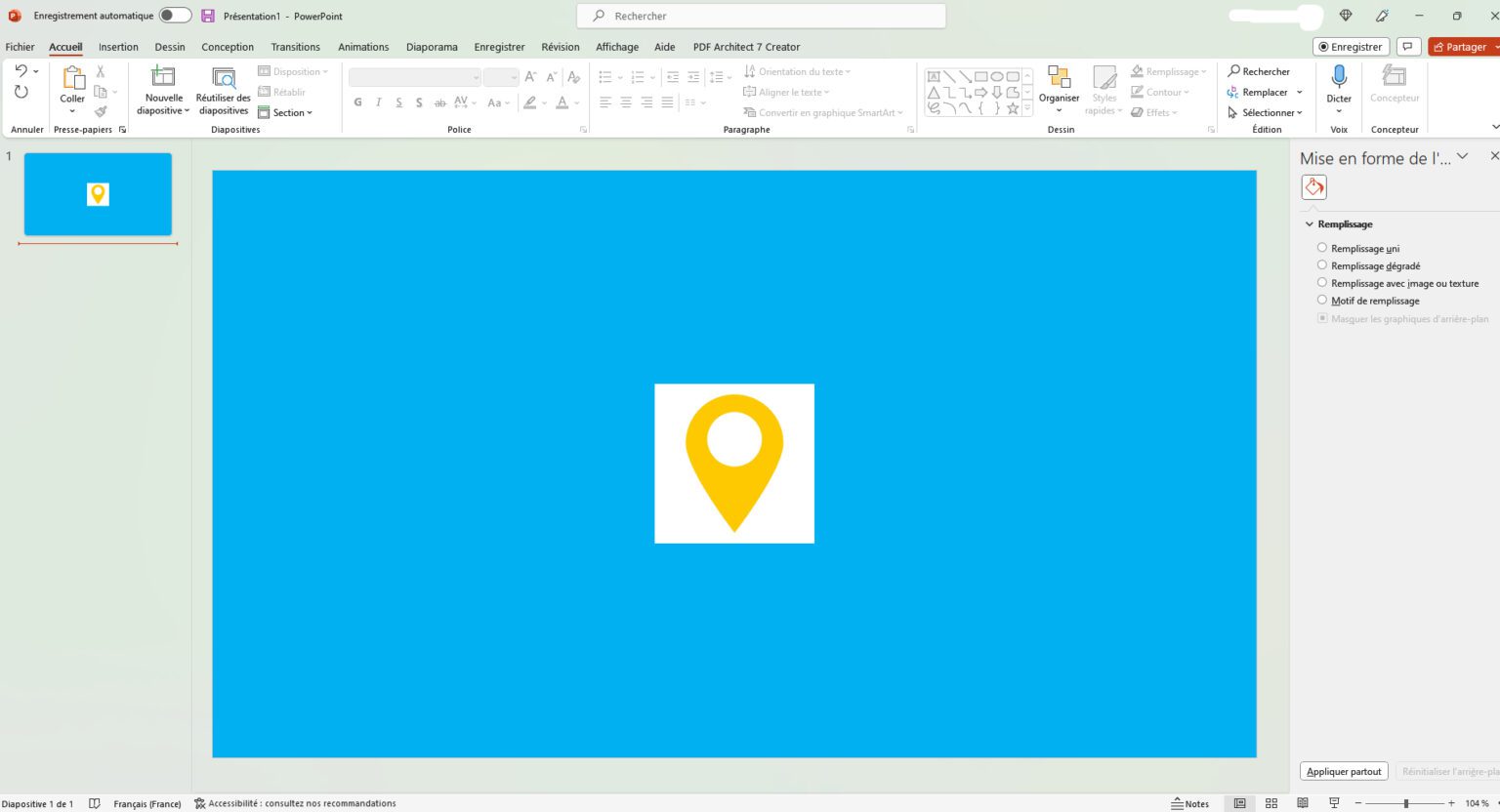Open the Organiser arrangement options
This screenshot has width=1500, height=812.
coord(1059,90)
